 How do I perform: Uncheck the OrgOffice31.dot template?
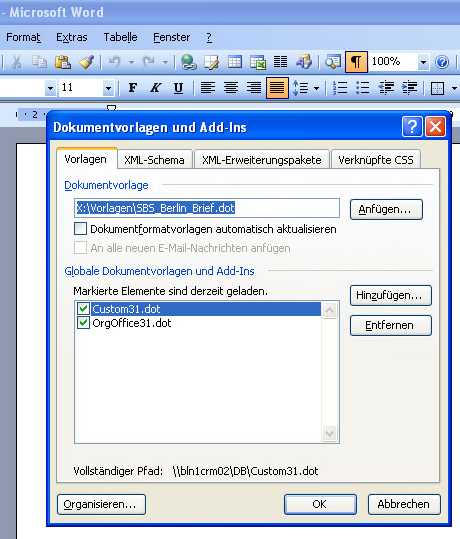tap(83, 323)
